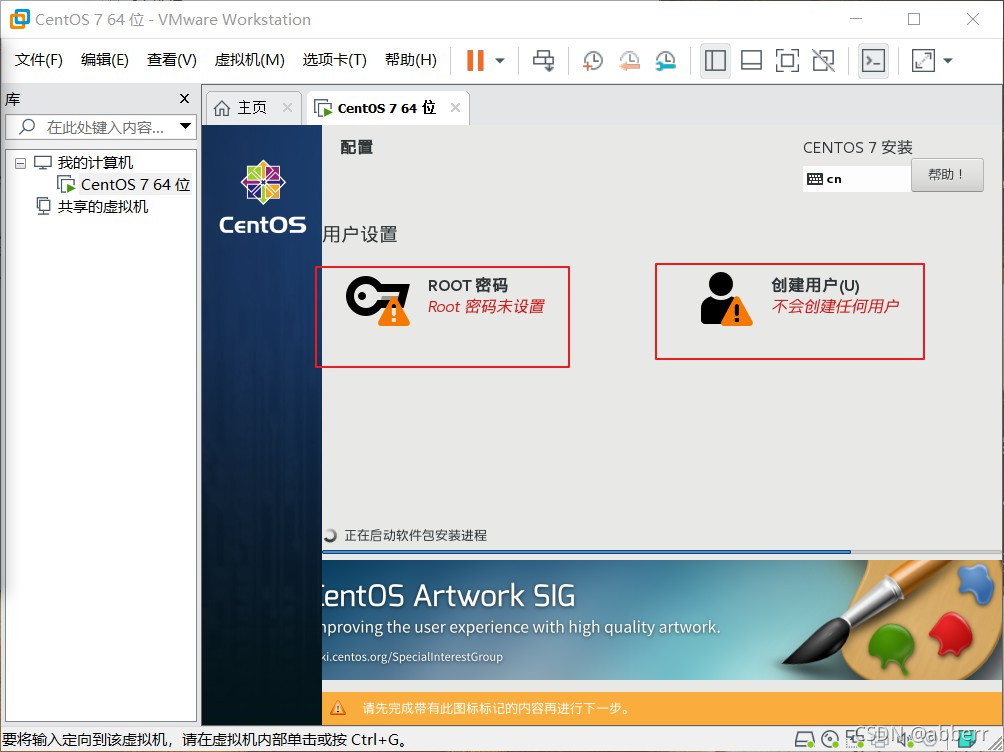Take a snapshot of the VM
The height and width of the screenshot is (752, 1004).
tap(593, 61)
